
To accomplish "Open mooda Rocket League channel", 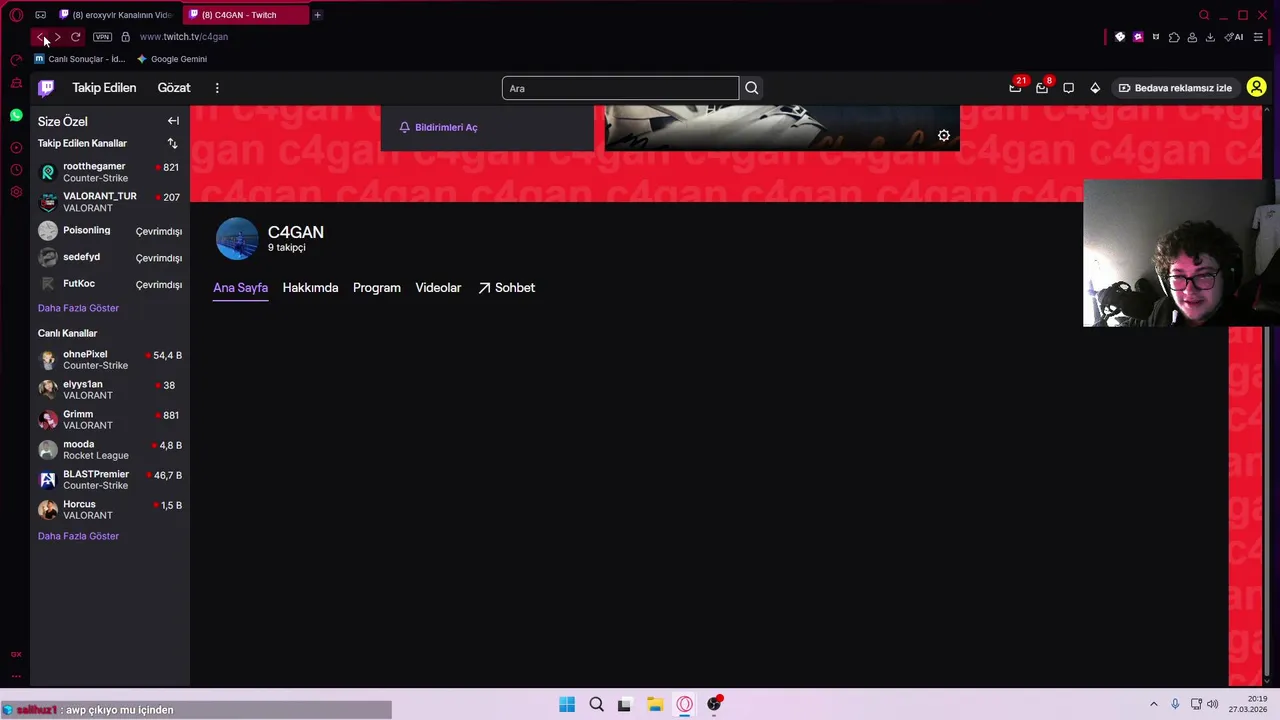I will click(x=110, y=450).
